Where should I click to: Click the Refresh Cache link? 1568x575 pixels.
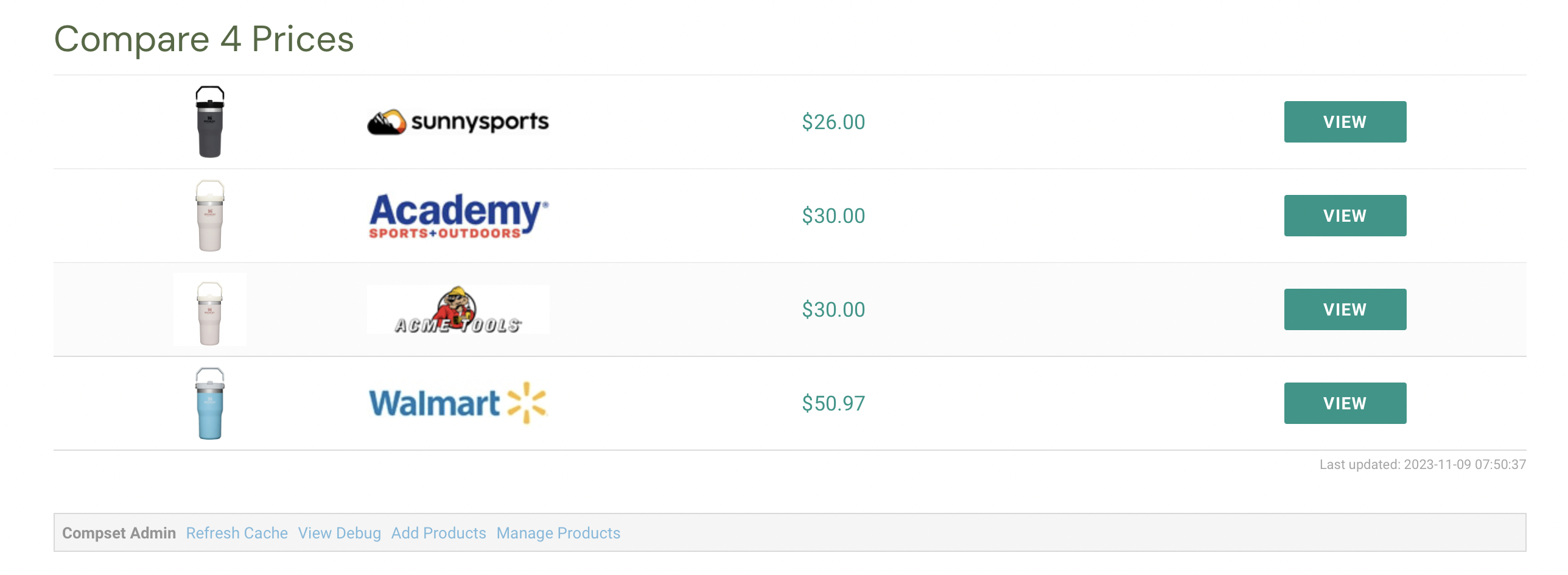(237, 533)
